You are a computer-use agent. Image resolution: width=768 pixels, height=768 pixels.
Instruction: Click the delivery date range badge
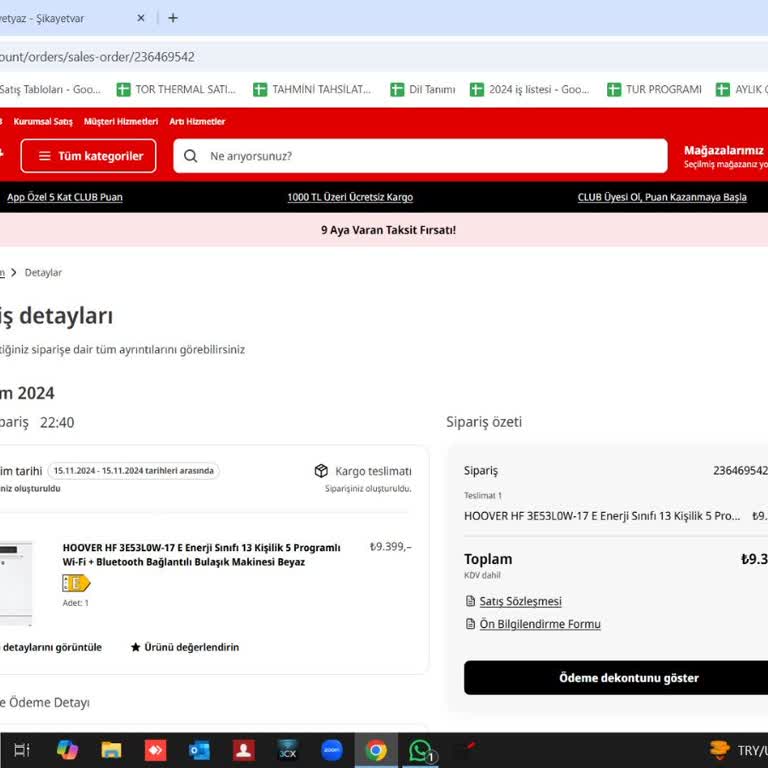point(133,471)
